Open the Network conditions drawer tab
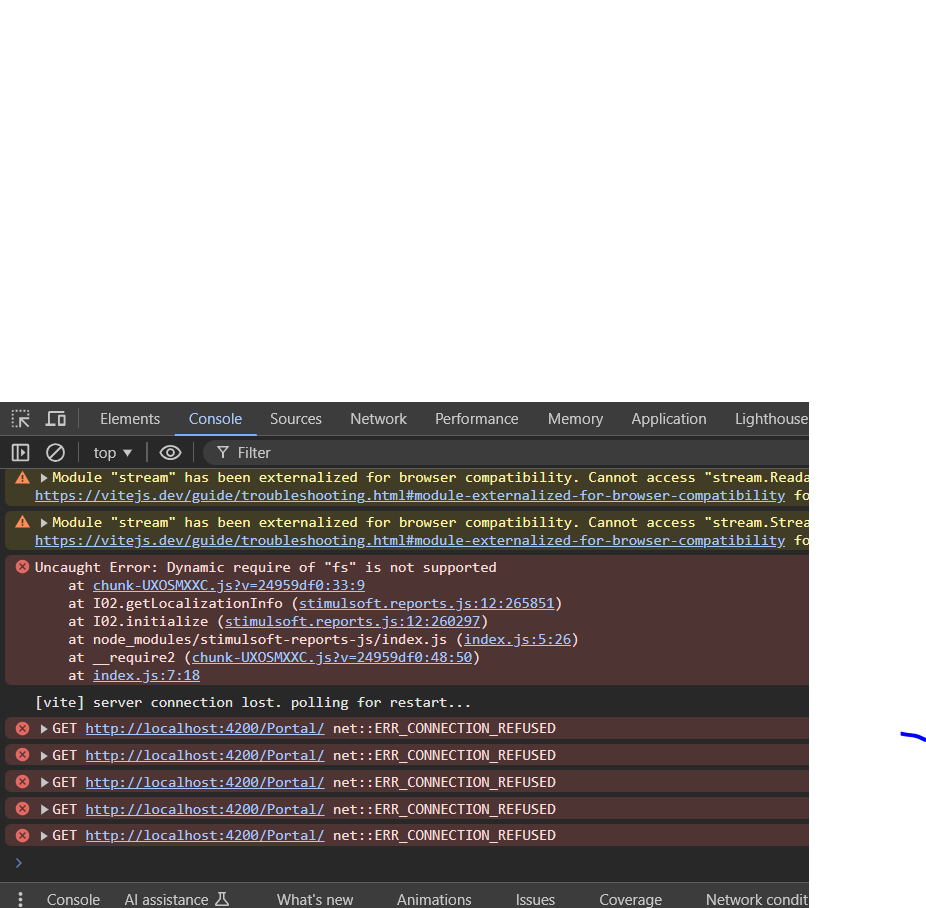Screen dimensions: 926x908 [757, 899]
